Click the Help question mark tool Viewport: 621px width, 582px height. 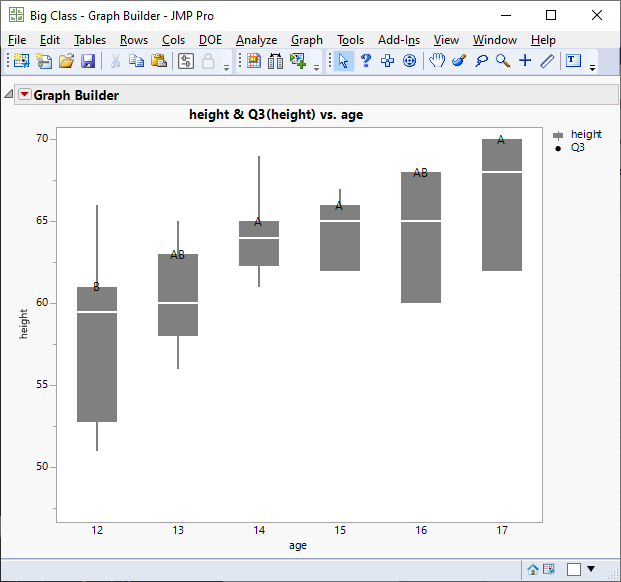tap(366, 61)
